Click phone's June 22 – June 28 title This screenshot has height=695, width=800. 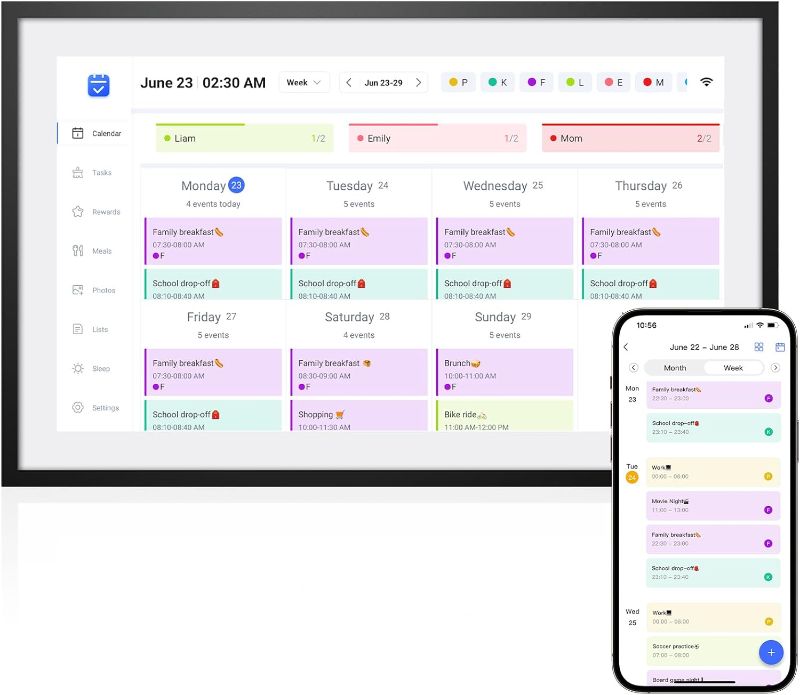pyautogui.click(x=704, y=347)
